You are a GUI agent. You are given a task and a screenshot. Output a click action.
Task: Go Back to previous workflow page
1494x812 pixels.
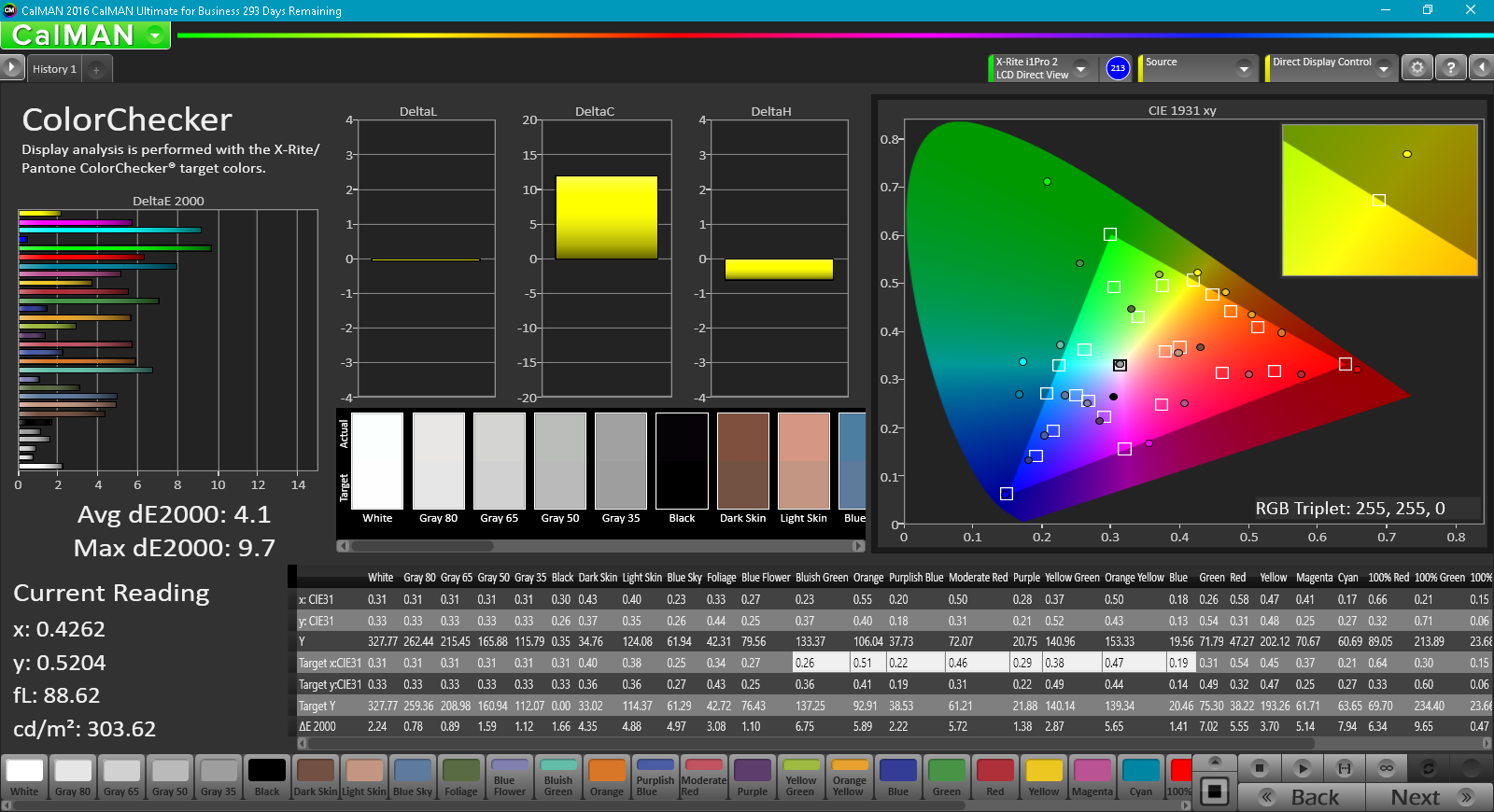point(1302,797)
